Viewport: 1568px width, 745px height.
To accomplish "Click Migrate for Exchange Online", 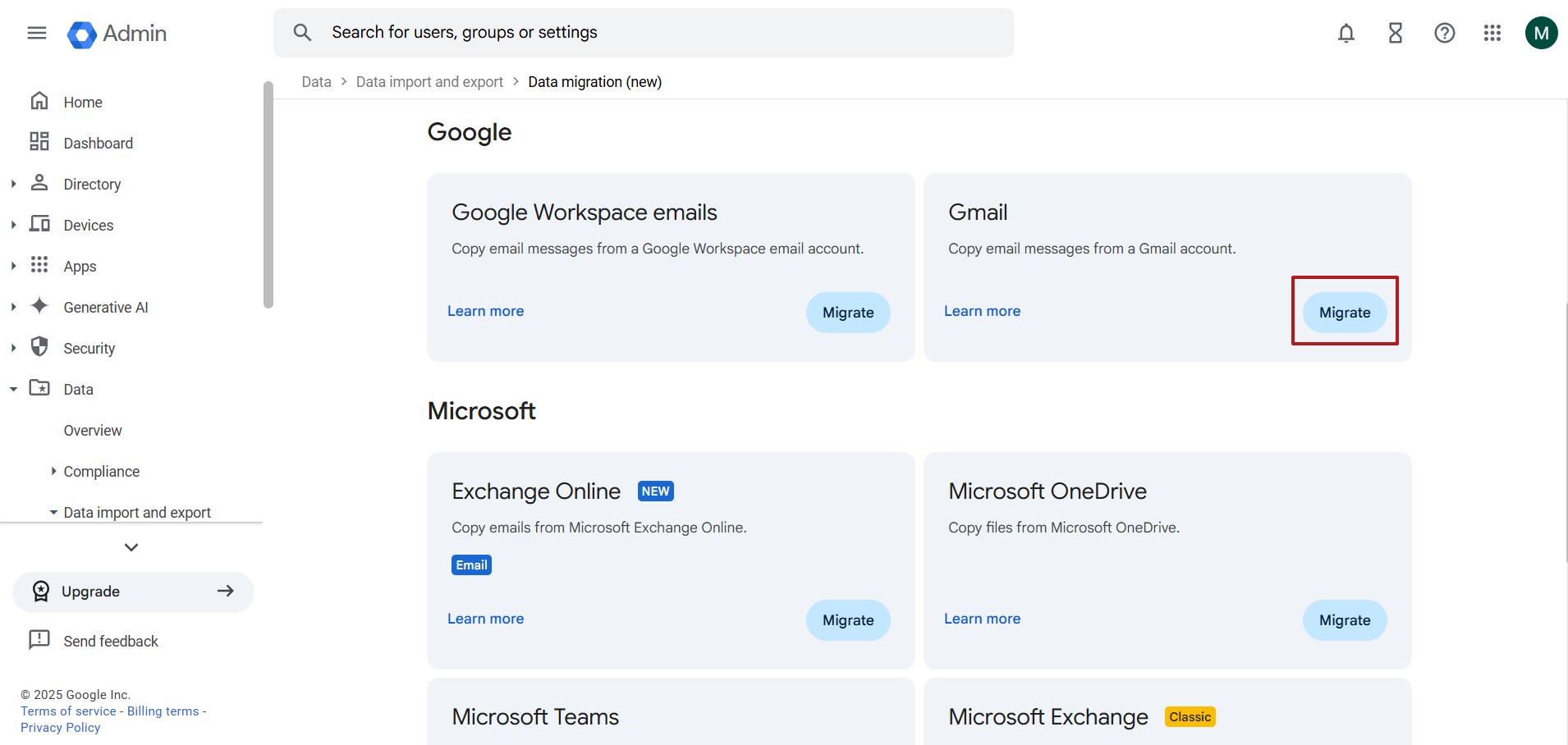I will [847, 620].
